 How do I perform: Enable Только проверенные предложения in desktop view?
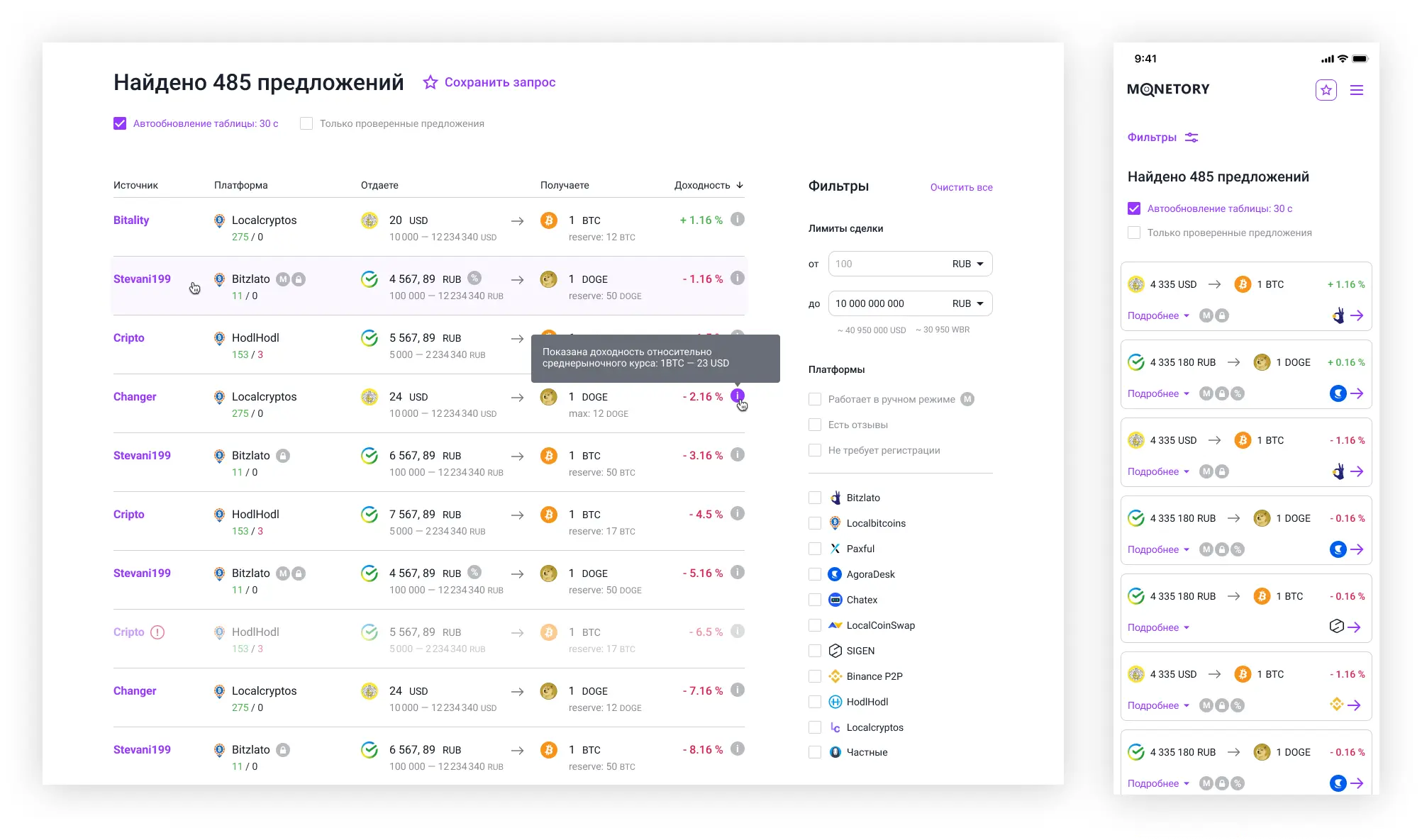point(306,123)
